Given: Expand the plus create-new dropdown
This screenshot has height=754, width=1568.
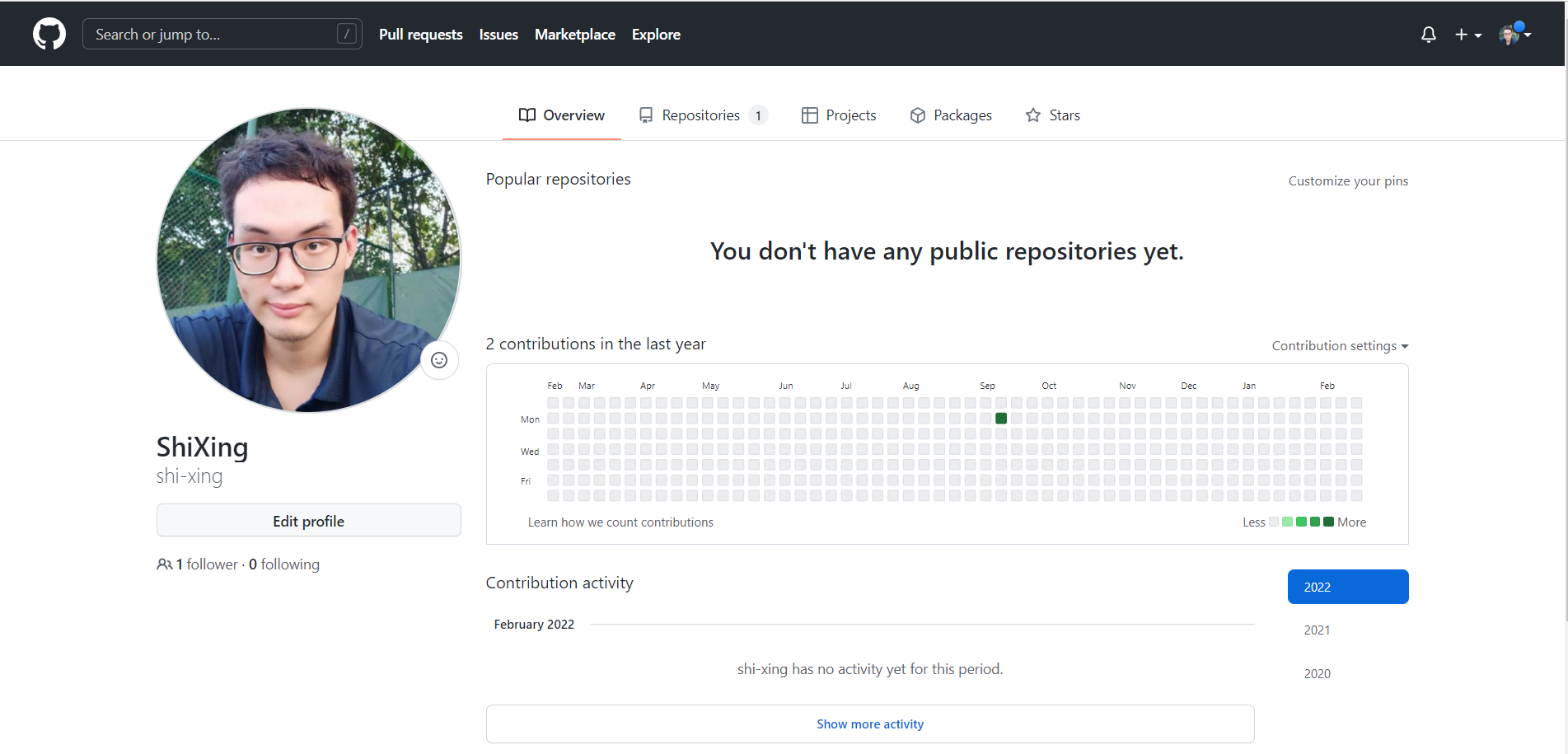Looking at the screenshot, I should 1467,35.
